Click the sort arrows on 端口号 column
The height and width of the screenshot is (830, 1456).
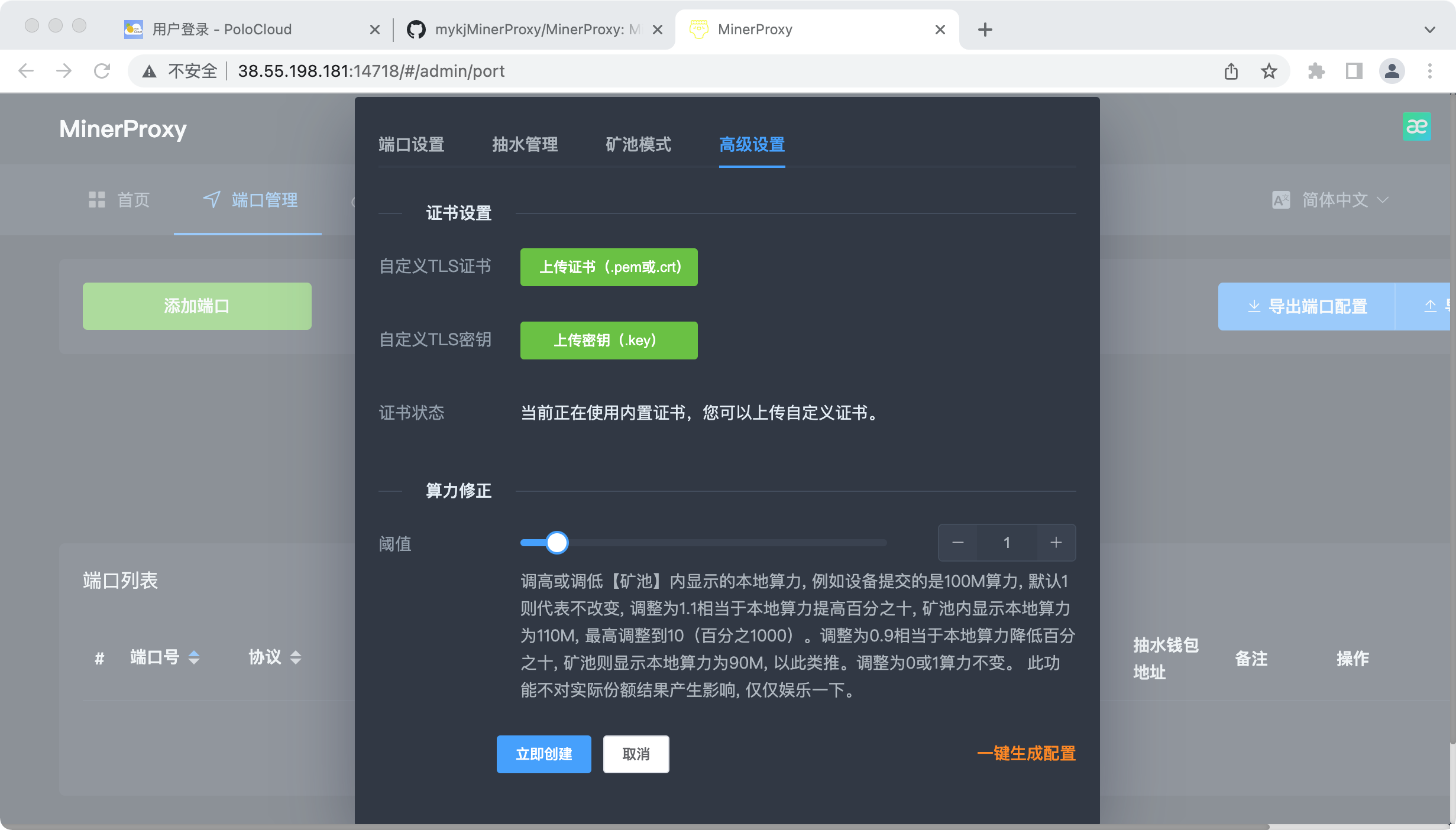coord(195,658)
